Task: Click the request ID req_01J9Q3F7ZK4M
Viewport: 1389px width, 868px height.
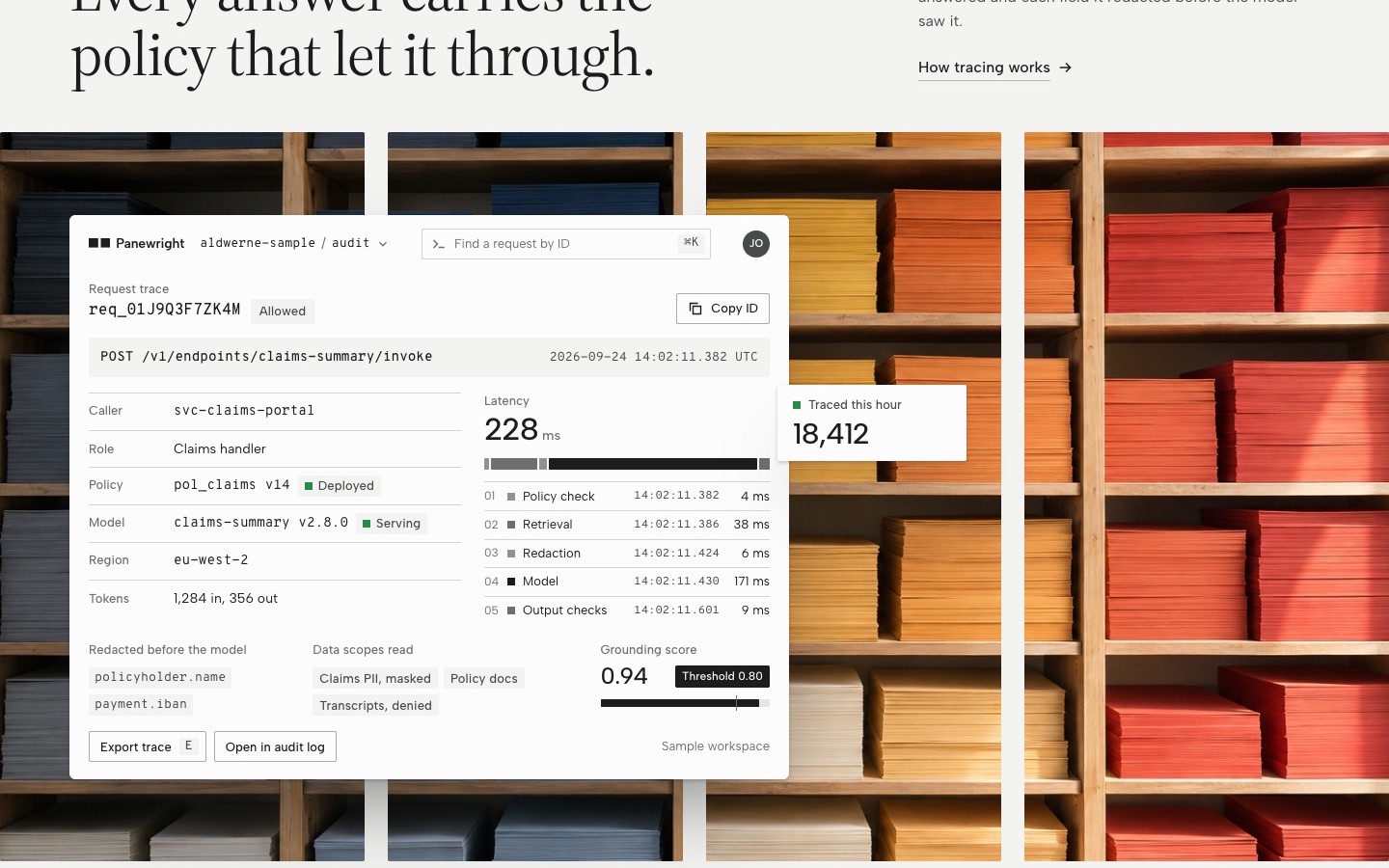Action: 165,310
